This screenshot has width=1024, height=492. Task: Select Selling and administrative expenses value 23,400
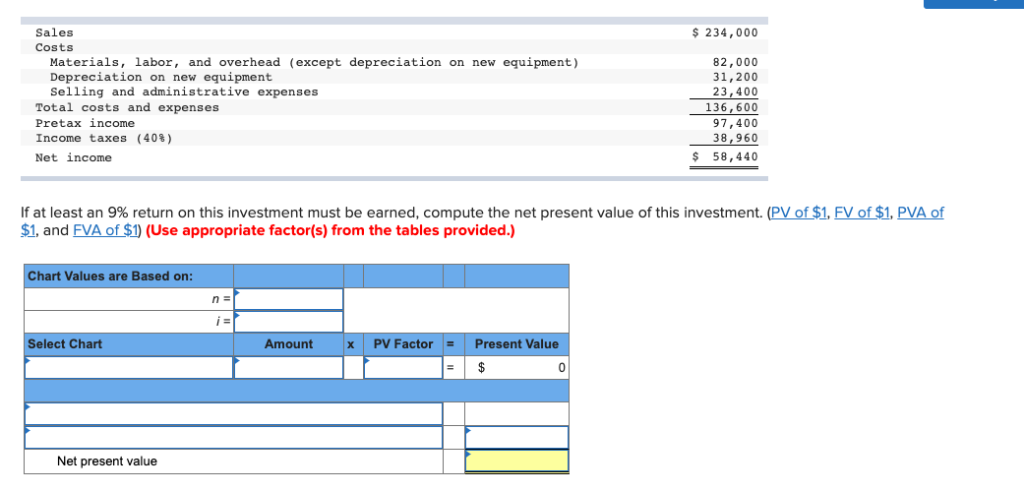tap(735, 92)
